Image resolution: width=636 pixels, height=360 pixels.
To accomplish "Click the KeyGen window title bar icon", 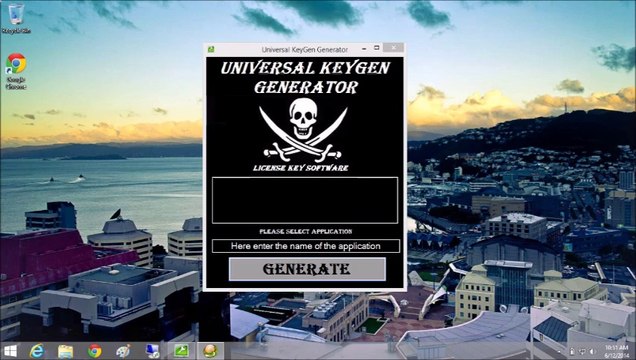I will pos(211,49).
